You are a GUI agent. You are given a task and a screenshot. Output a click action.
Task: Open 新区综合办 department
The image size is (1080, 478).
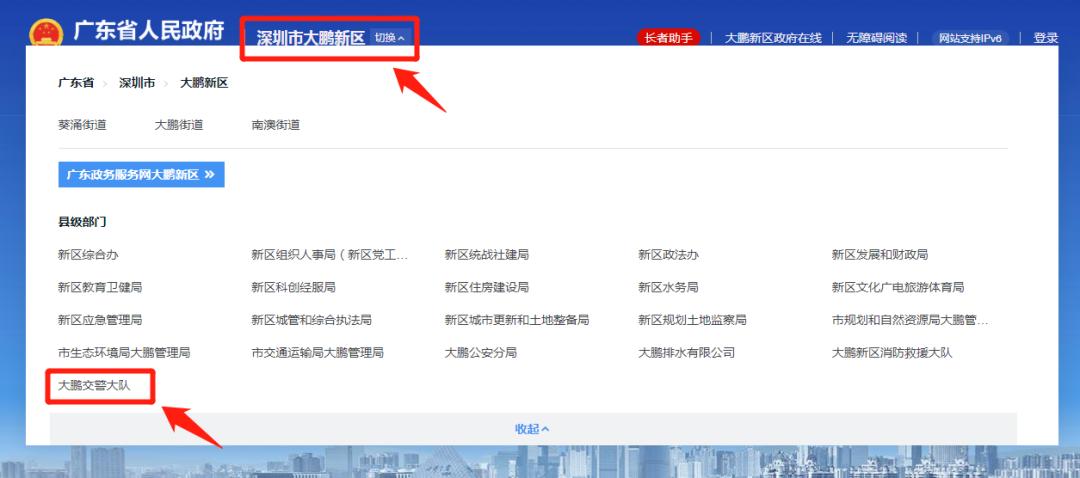(x=88, y=255)
